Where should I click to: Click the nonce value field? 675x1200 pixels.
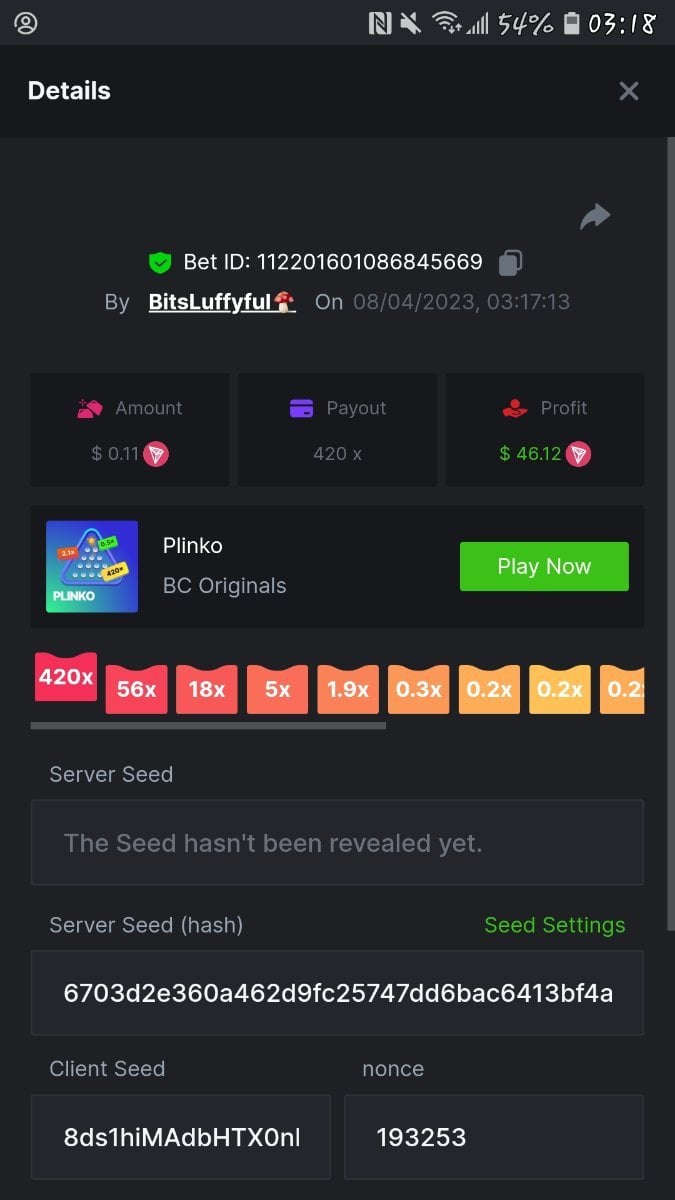point(494,1137)
